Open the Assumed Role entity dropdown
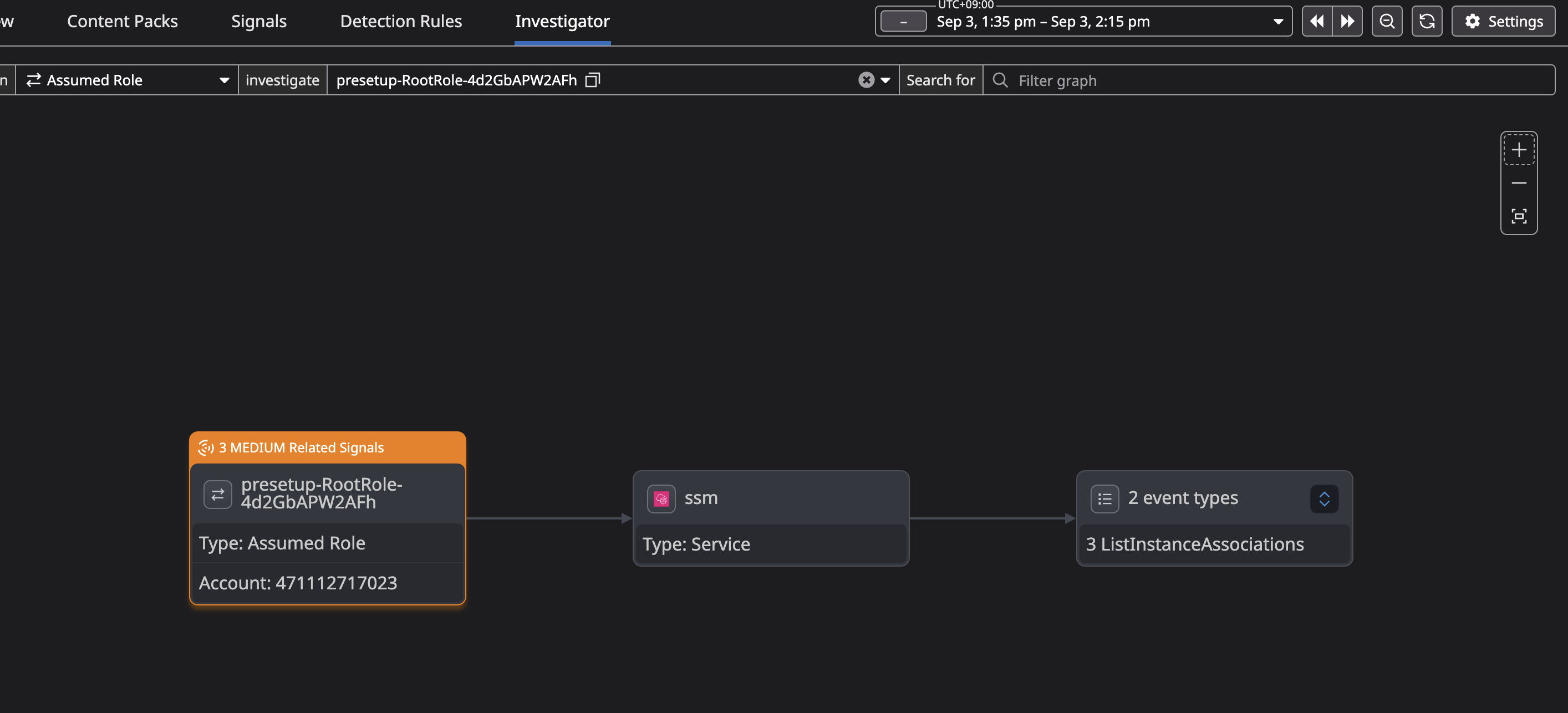 coord(224,80)
